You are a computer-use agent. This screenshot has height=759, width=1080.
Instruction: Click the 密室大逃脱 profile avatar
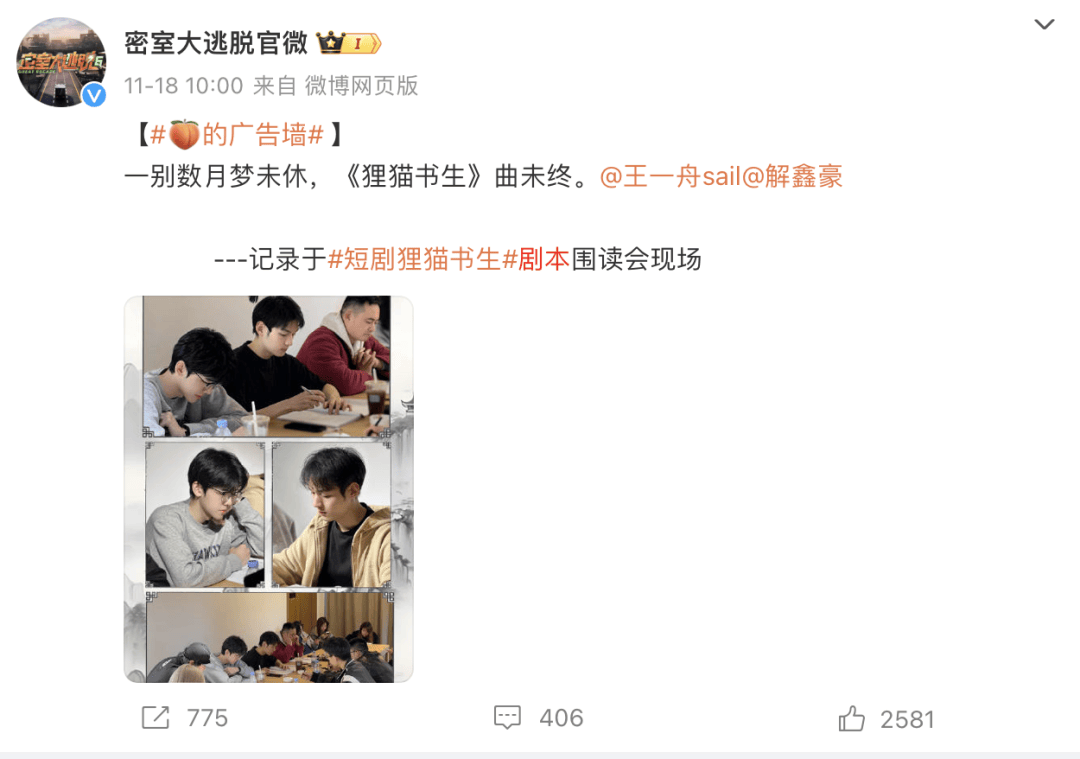pyautogui.click(x=61, y=62)
